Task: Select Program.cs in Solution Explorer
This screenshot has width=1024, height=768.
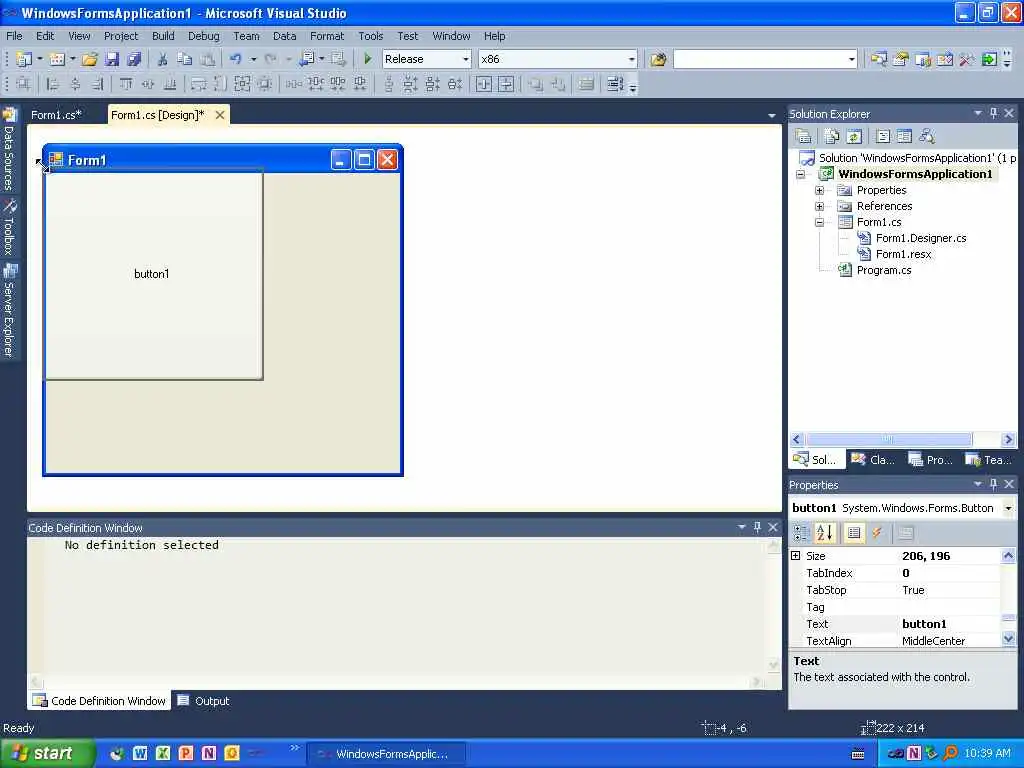Action: pos(884,270)
